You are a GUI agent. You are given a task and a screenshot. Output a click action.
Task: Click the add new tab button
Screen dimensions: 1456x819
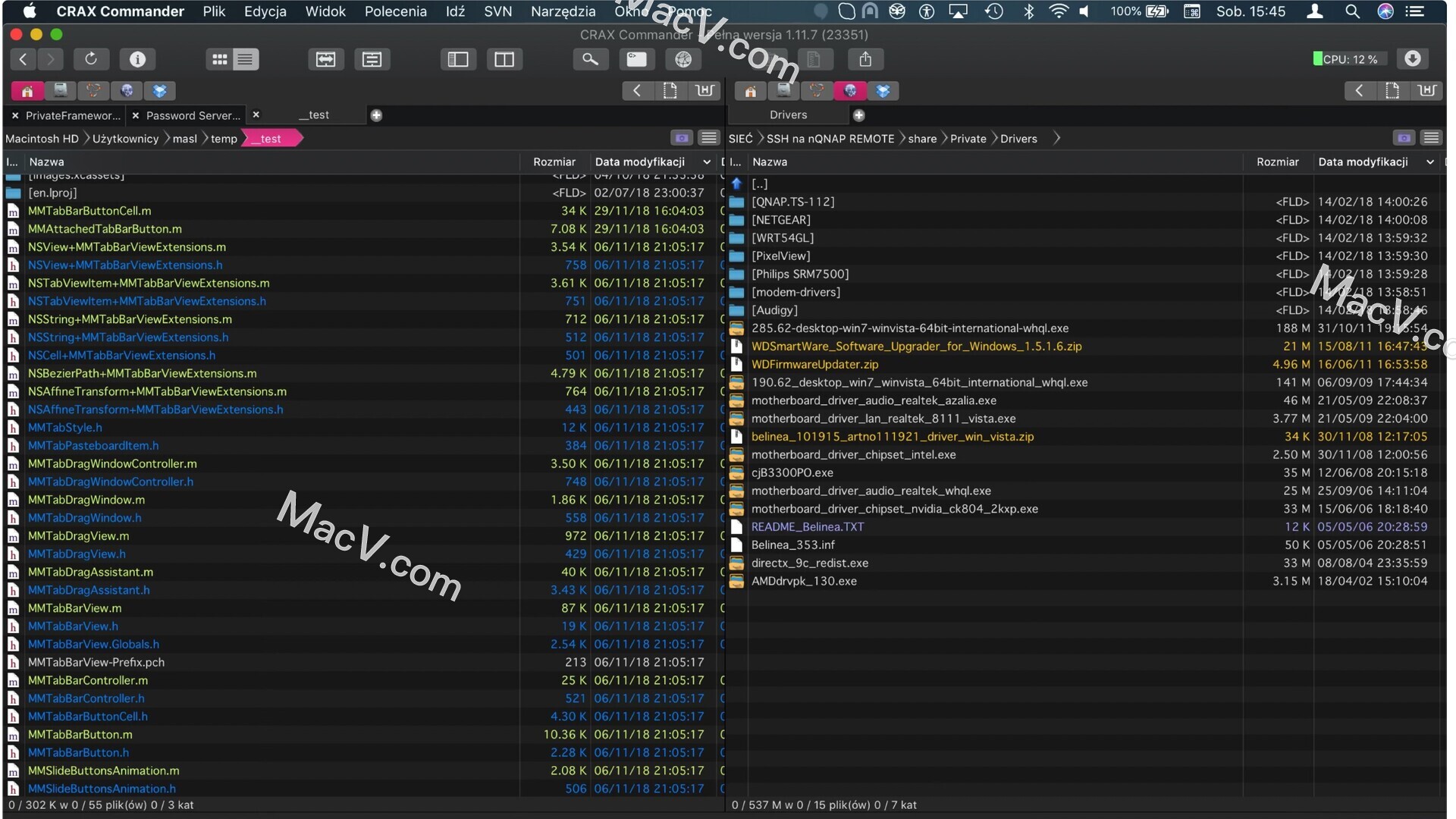[x=376, y=113]
